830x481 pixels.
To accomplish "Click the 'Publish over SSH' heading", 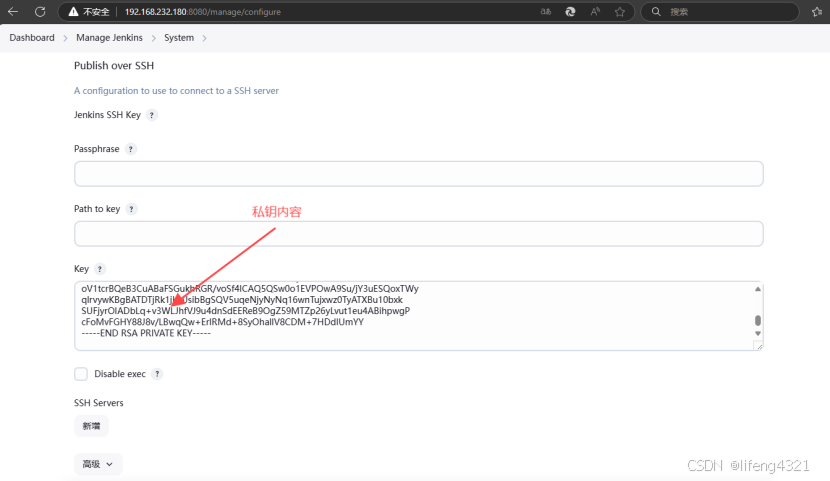I will pos(114,66).
